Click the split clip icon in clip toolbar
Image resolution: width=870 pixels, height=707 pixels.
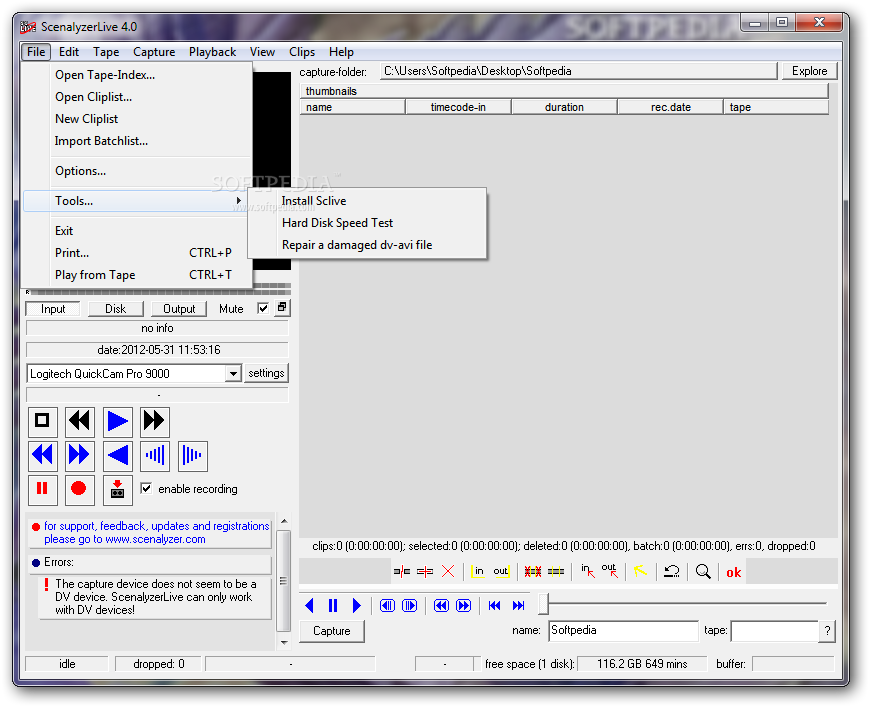coord(402,572)
